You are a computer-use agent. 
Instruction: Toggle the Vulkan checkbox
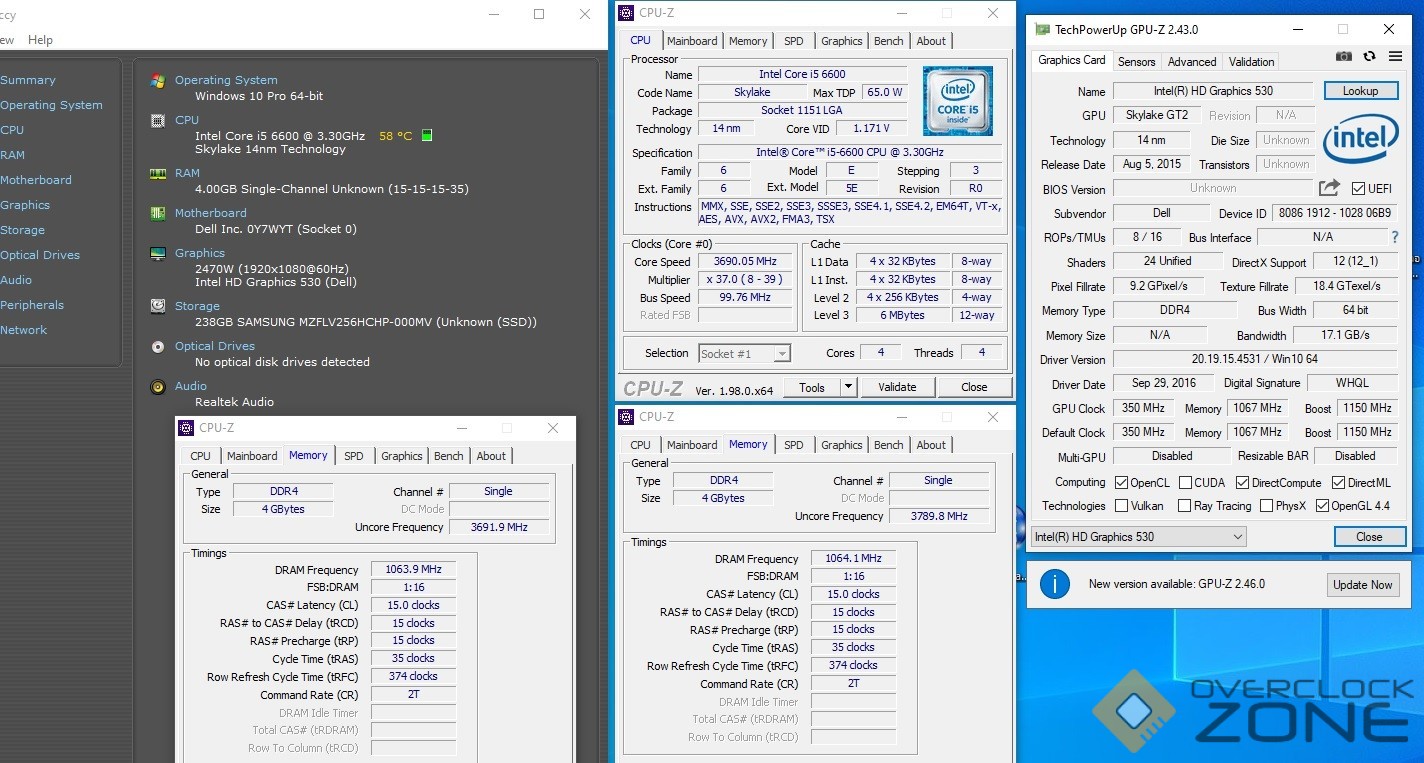click(1121, 506)
